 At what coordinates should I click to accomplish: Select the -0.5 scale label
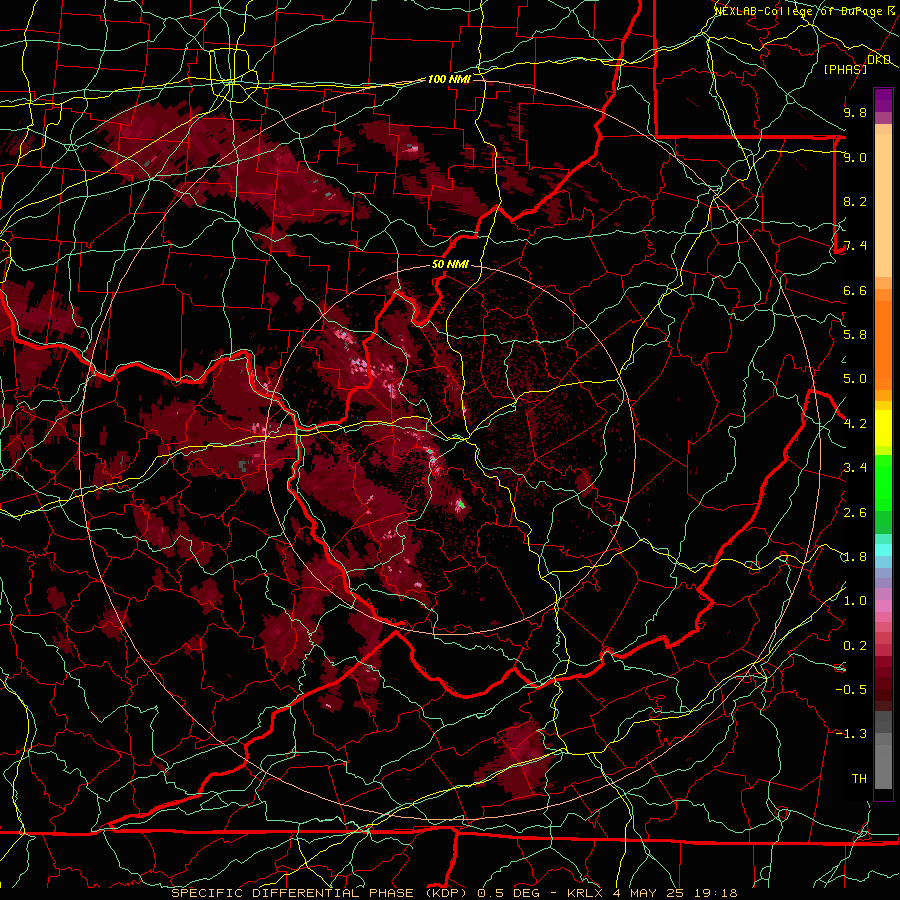tap(852, 690)
